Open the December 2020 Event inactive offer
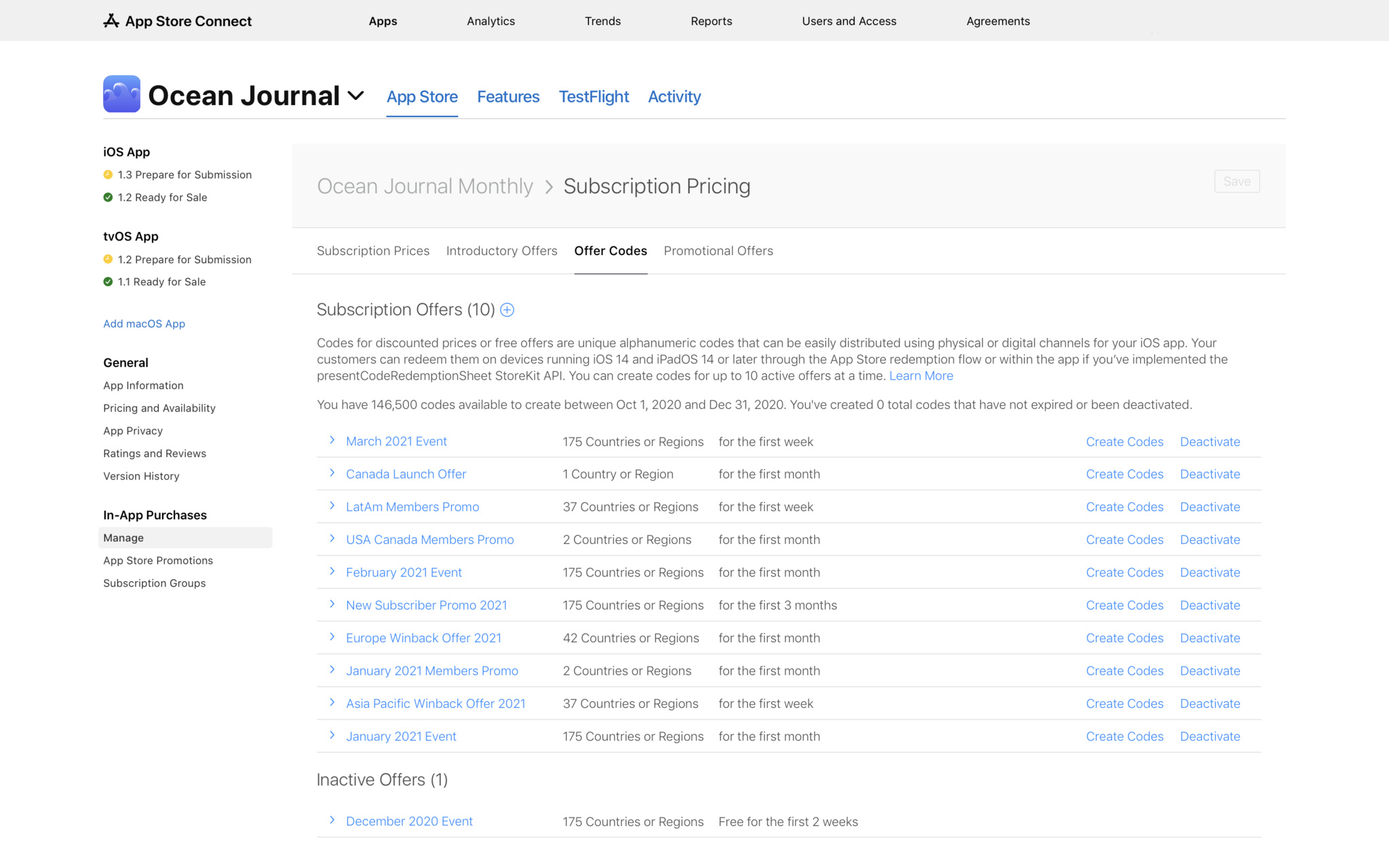This screenshot has width=1389, height=868. click(x=409, y=821)
